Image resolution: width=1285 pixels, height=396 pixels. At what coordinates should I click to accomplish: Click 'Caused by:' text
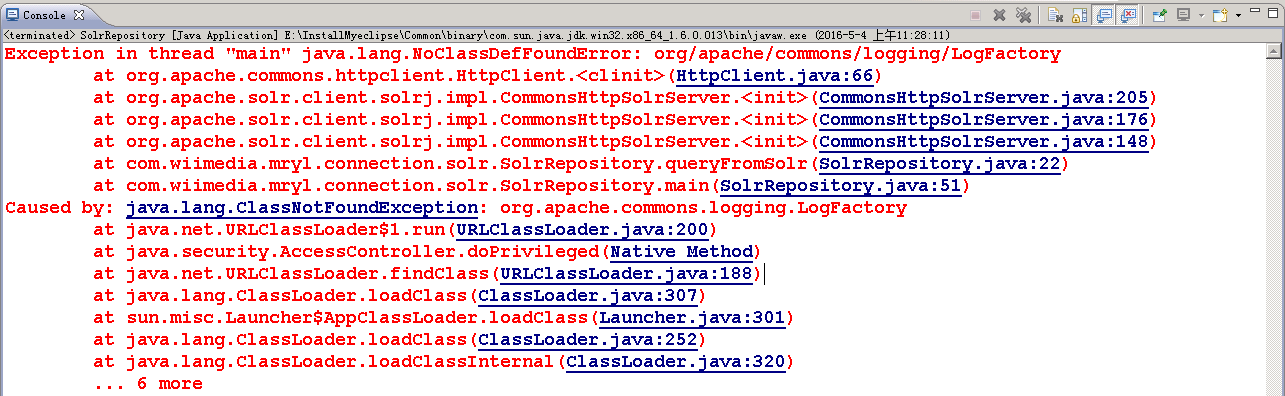(x=60, y=208)
